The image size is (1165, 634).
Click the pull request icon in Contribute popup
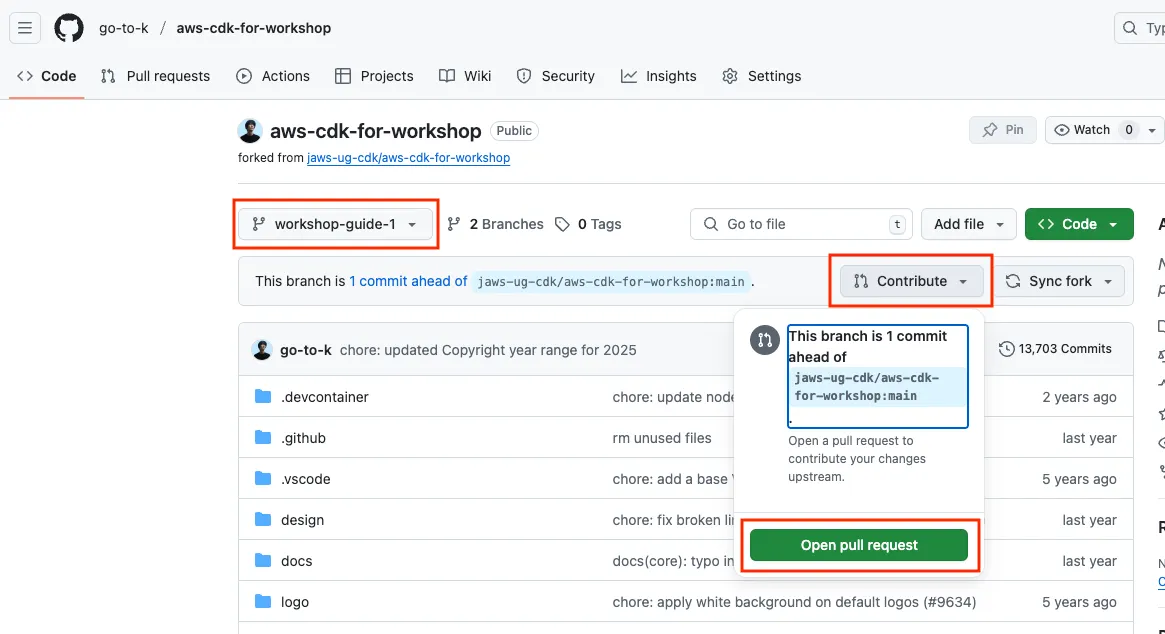(x=765, y=340)
